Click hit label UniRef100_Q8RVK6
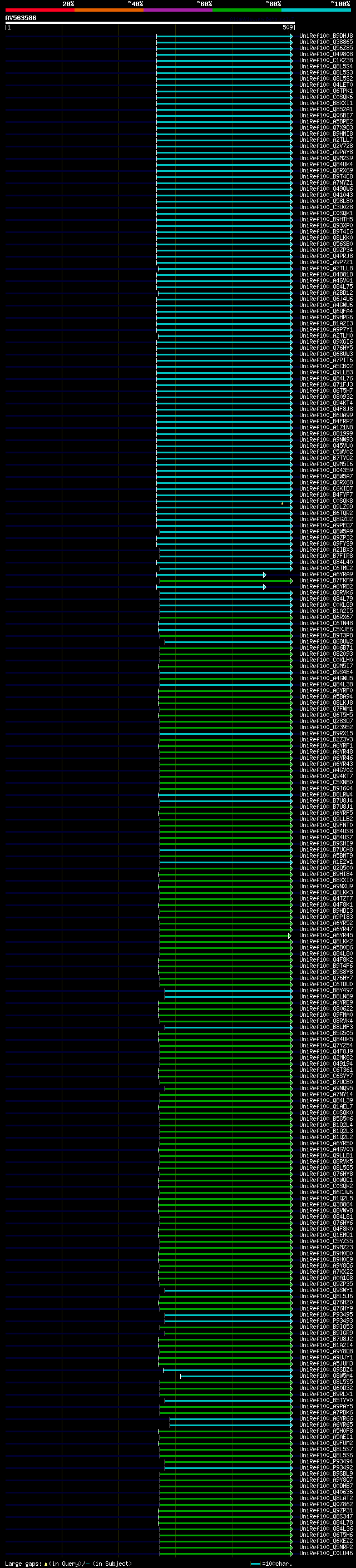The image size is (356, 1568). coord(326,593)
